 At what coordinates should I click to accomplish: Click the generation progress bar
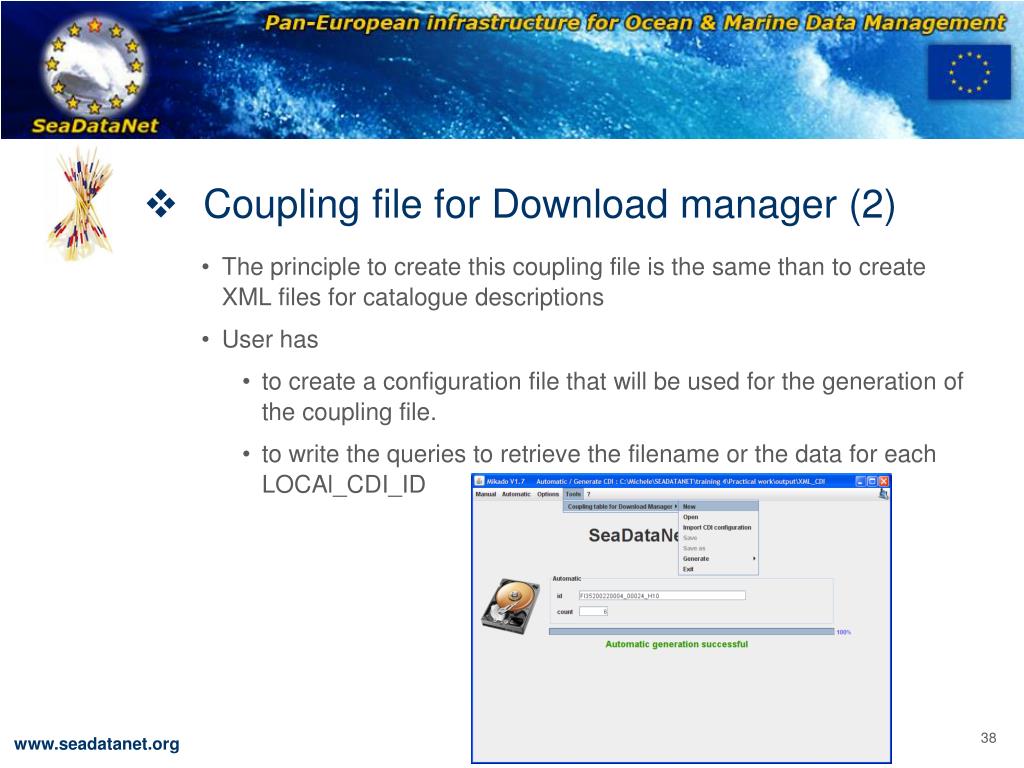[x=691, y=632]
